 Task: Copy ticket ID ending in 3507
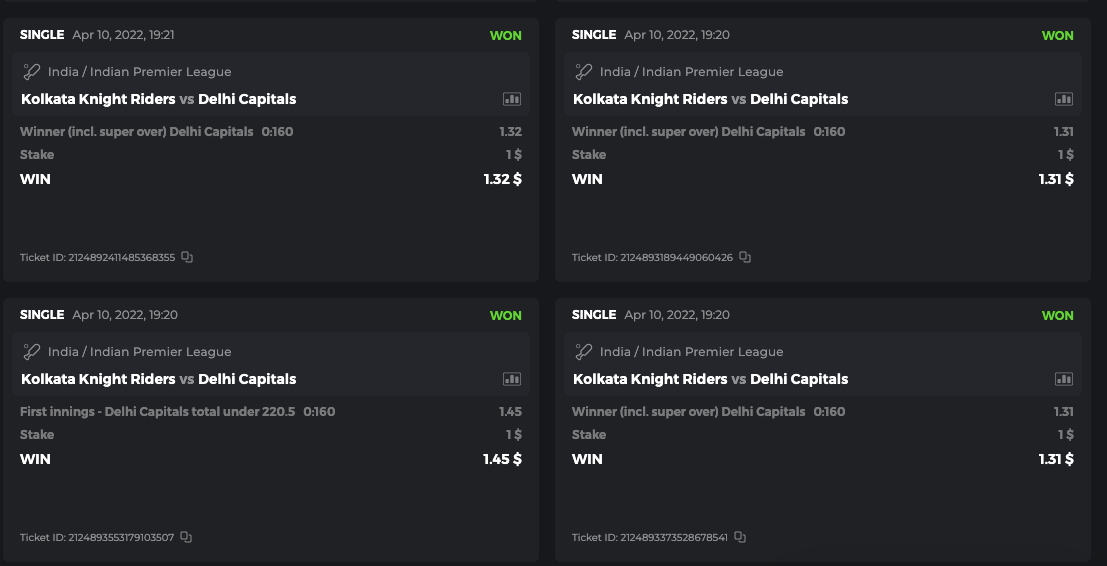(x=186, y=537)
